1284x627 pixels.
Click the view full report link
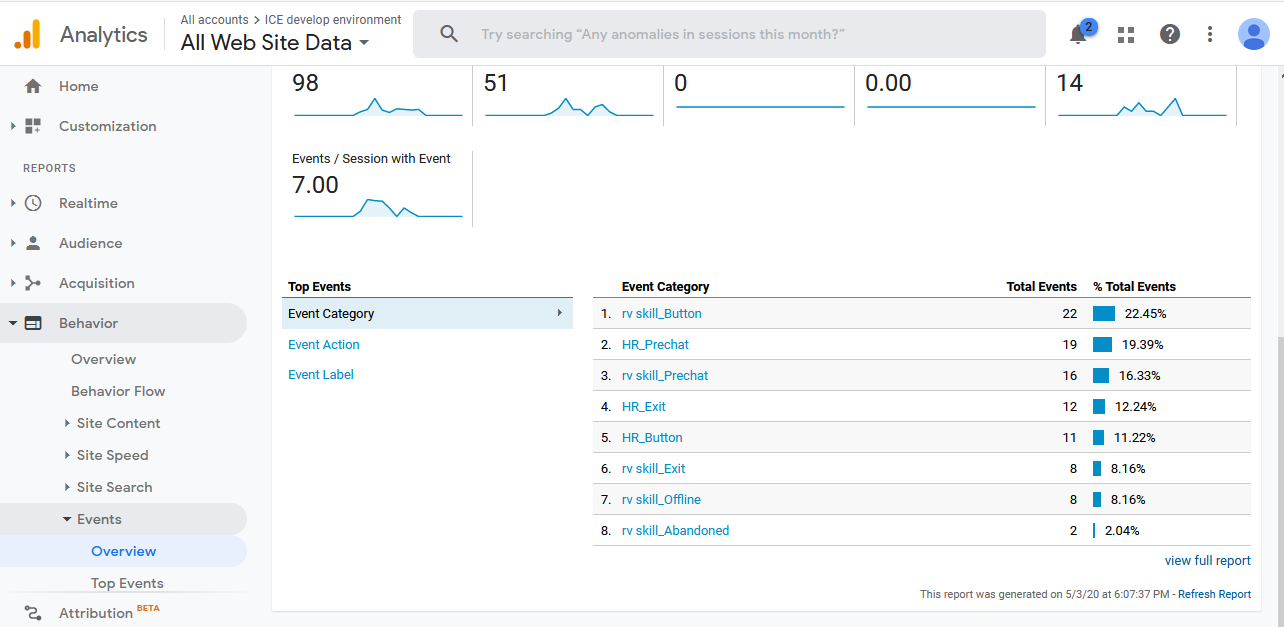[x=1207, y=561]
